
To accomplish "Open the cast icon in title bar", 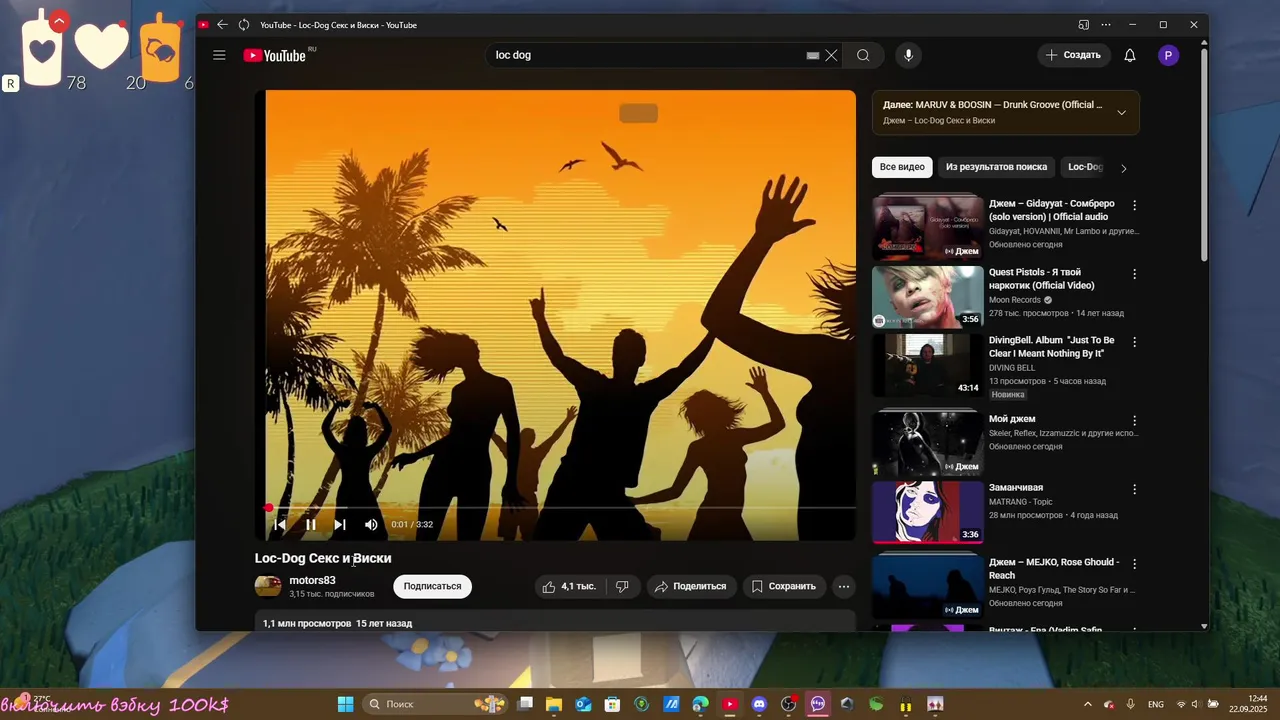I will (1083, 25).
